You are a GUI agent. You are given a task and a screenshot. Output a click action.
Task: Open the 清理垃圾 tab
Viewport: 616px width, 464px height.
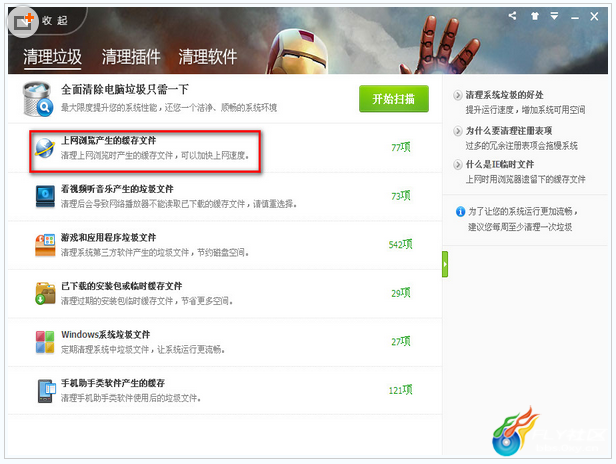tap(52, 57)
